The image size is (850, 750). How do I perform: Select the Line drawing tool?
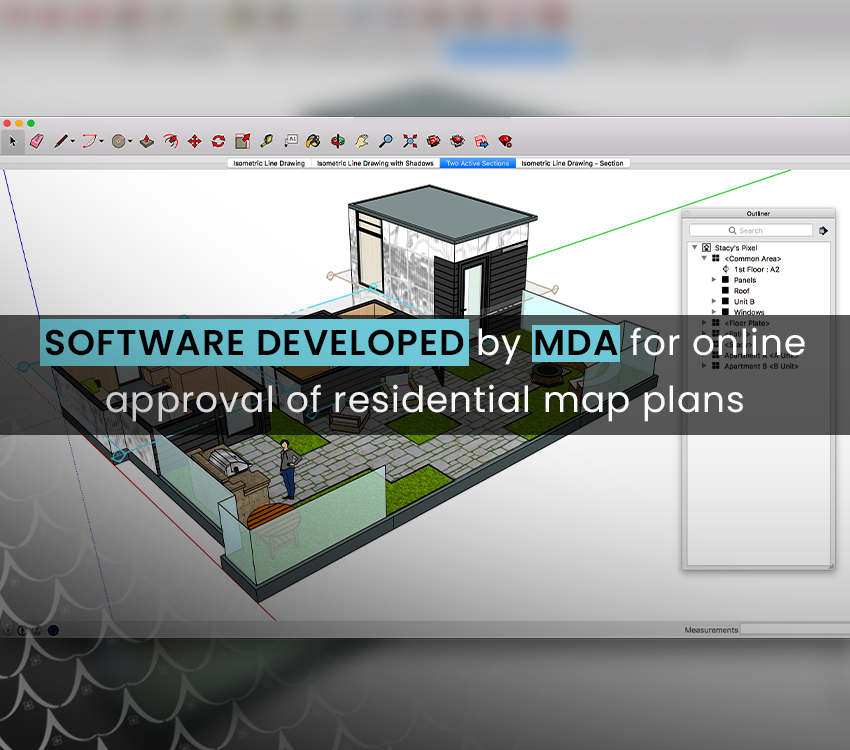[60, 141]
